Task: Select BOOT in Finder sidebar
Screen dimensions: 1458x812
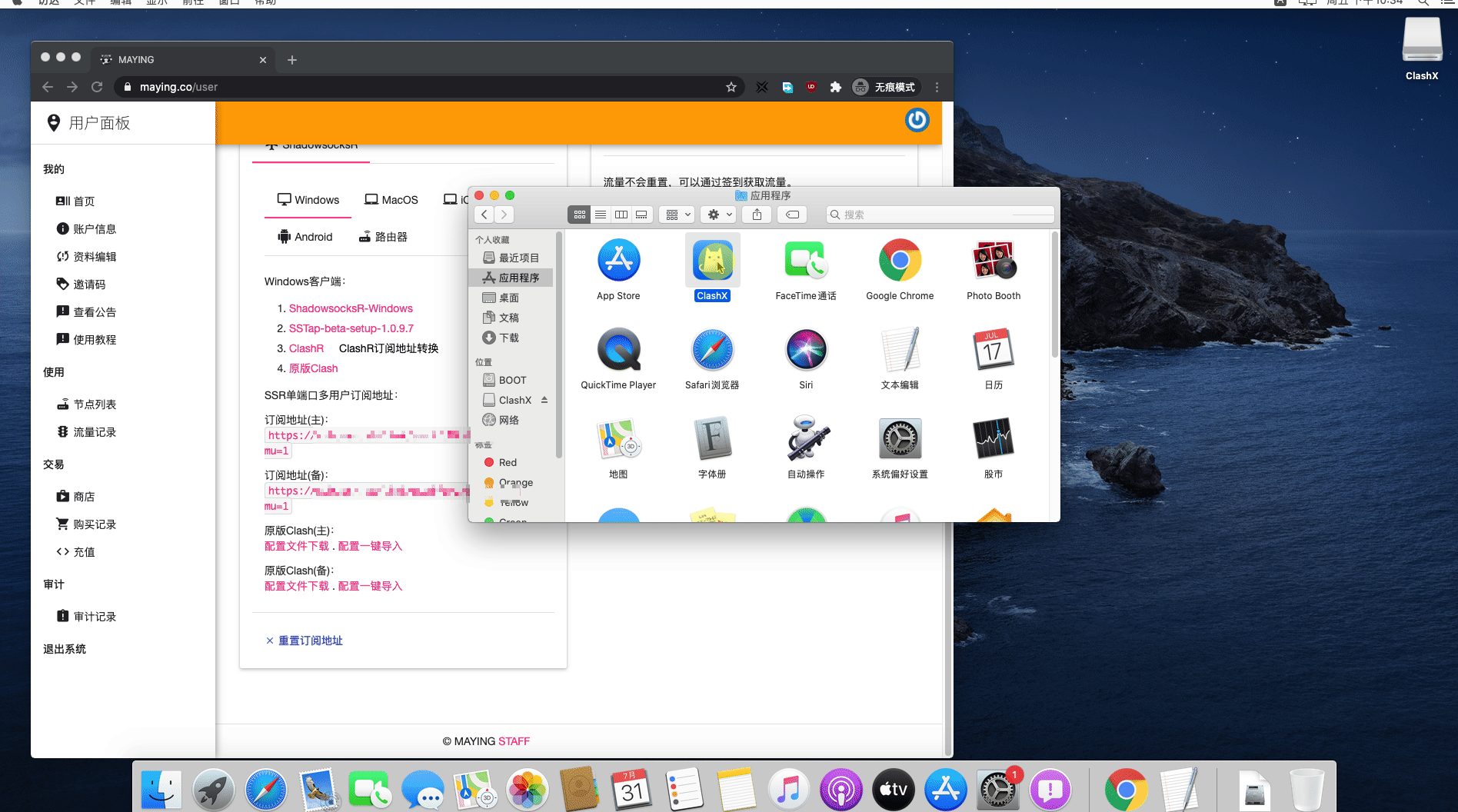Action: coord(511,380)
